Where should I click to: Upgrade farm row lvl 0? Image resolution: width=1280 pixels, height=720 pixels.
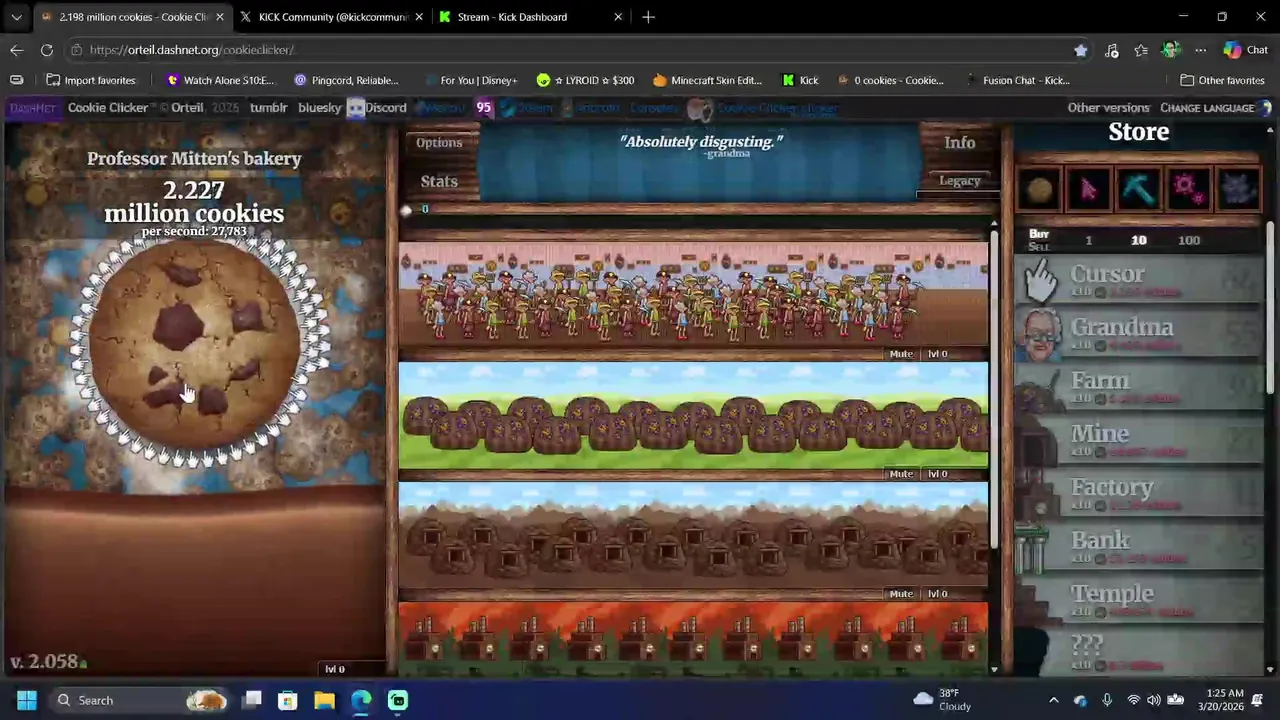(937, 474)
